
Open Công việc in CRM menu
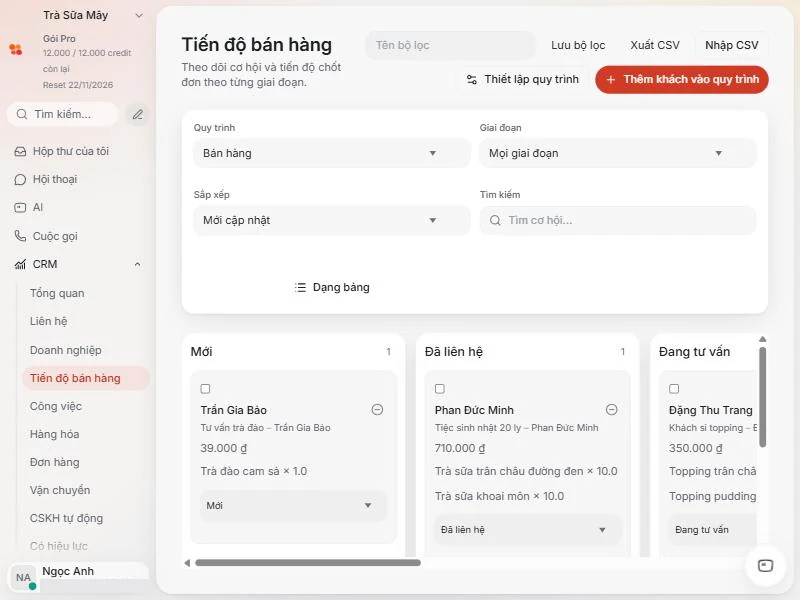[x=56, y=406]
